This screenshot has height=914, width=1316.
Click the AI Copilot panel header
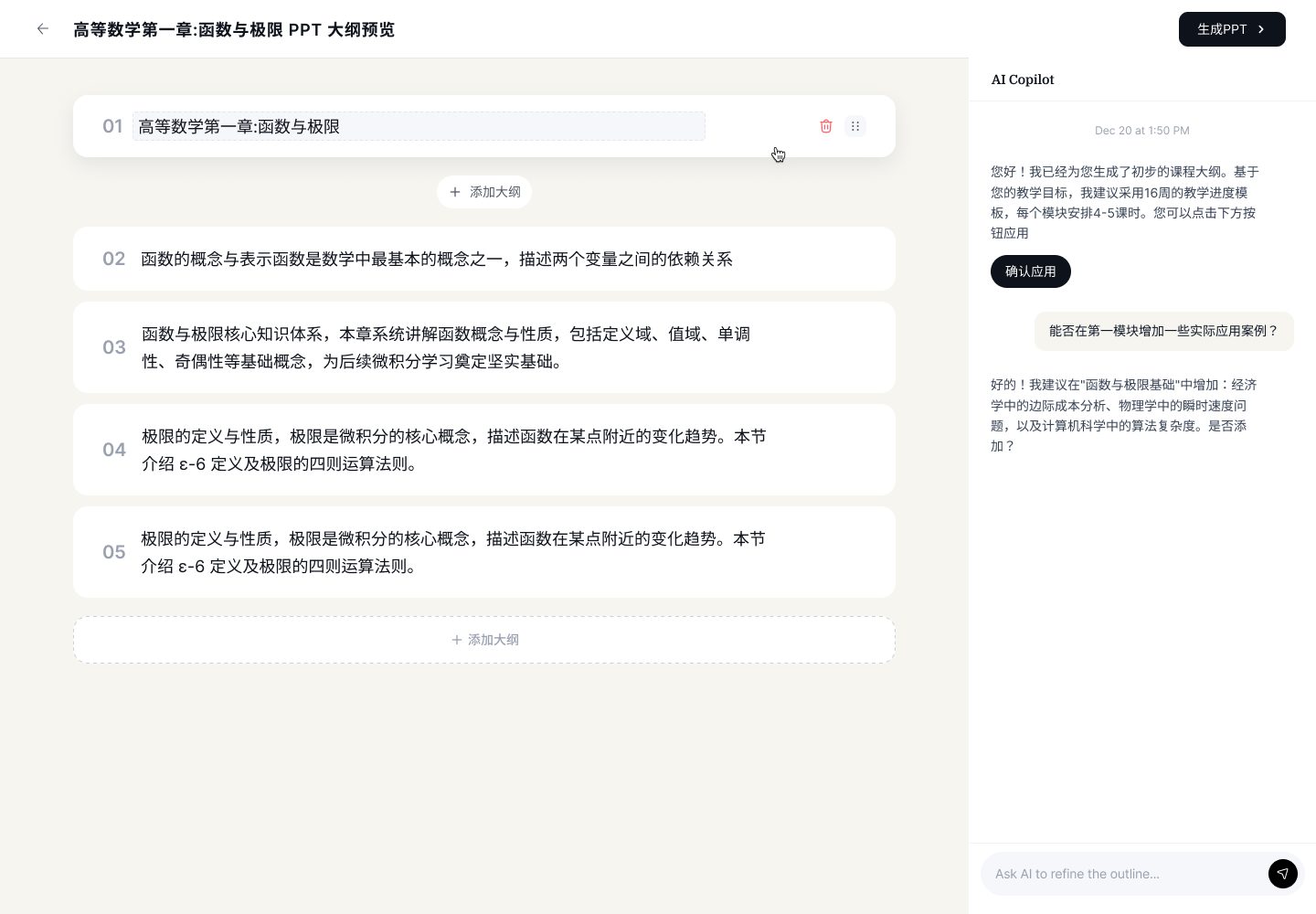click(1023, 80)
